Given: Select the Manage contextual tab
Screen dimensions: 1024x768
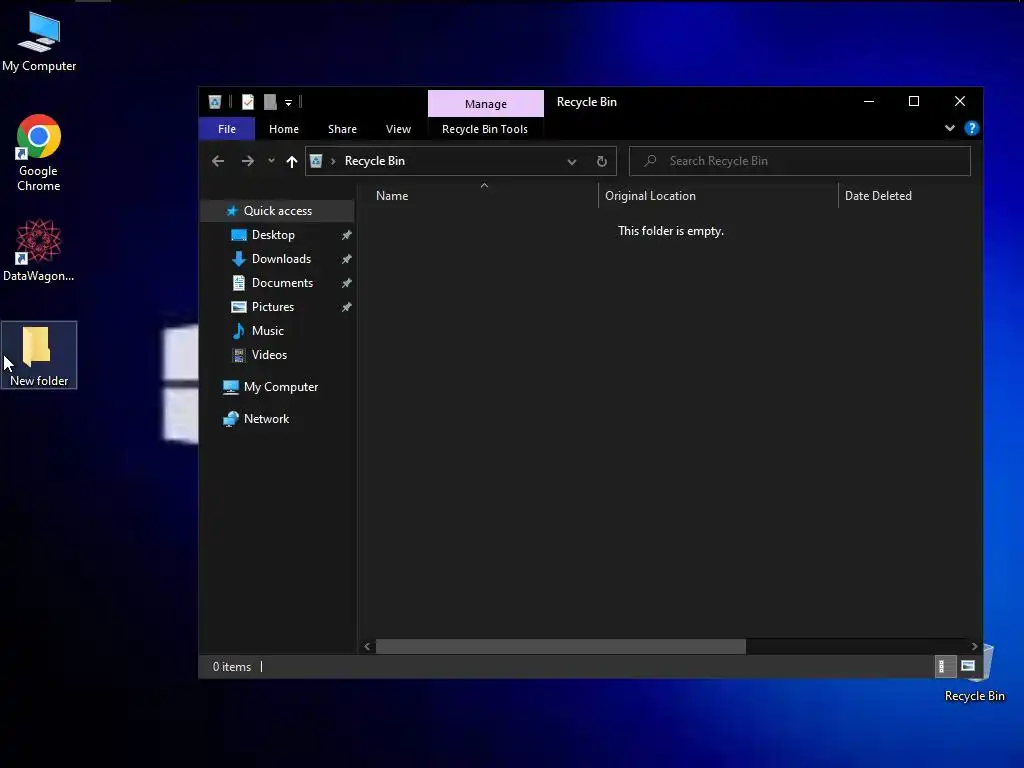Looking at the screenshot, I should (x=485, y=104).
